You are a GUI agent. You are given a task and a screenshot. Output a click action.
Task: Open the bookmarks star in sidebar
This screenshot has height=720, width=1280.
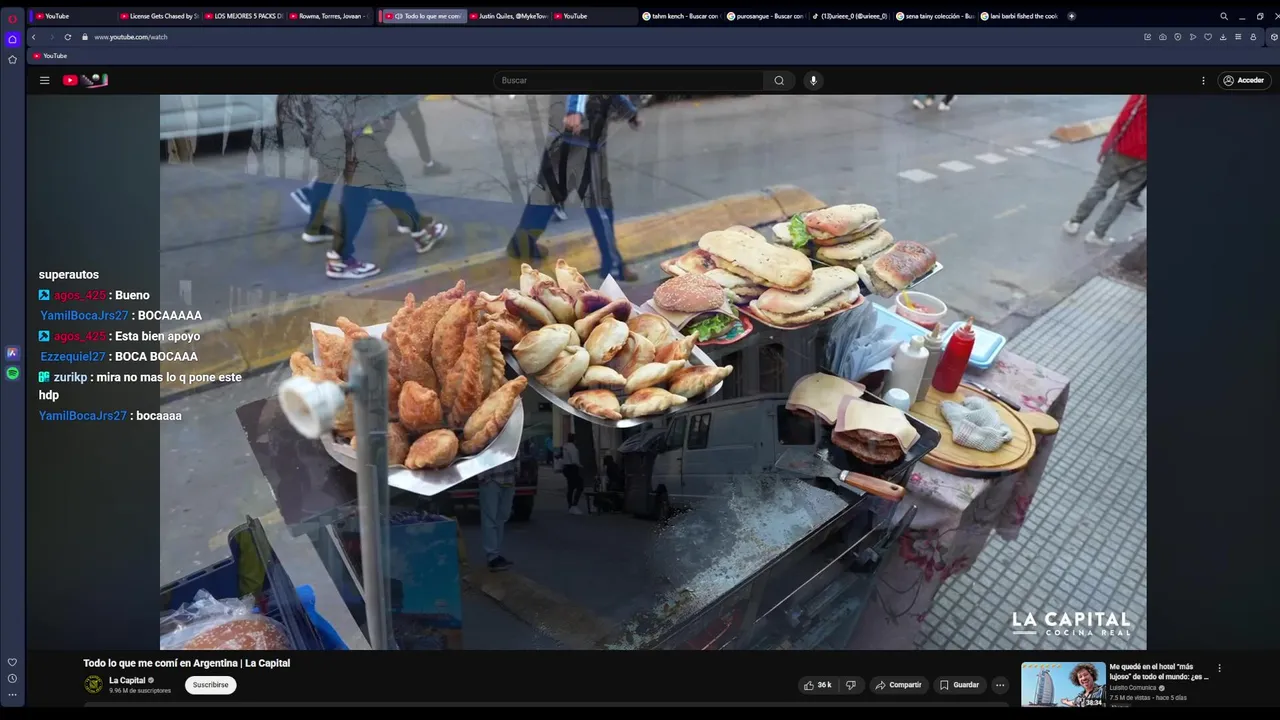tap(12, 59)
